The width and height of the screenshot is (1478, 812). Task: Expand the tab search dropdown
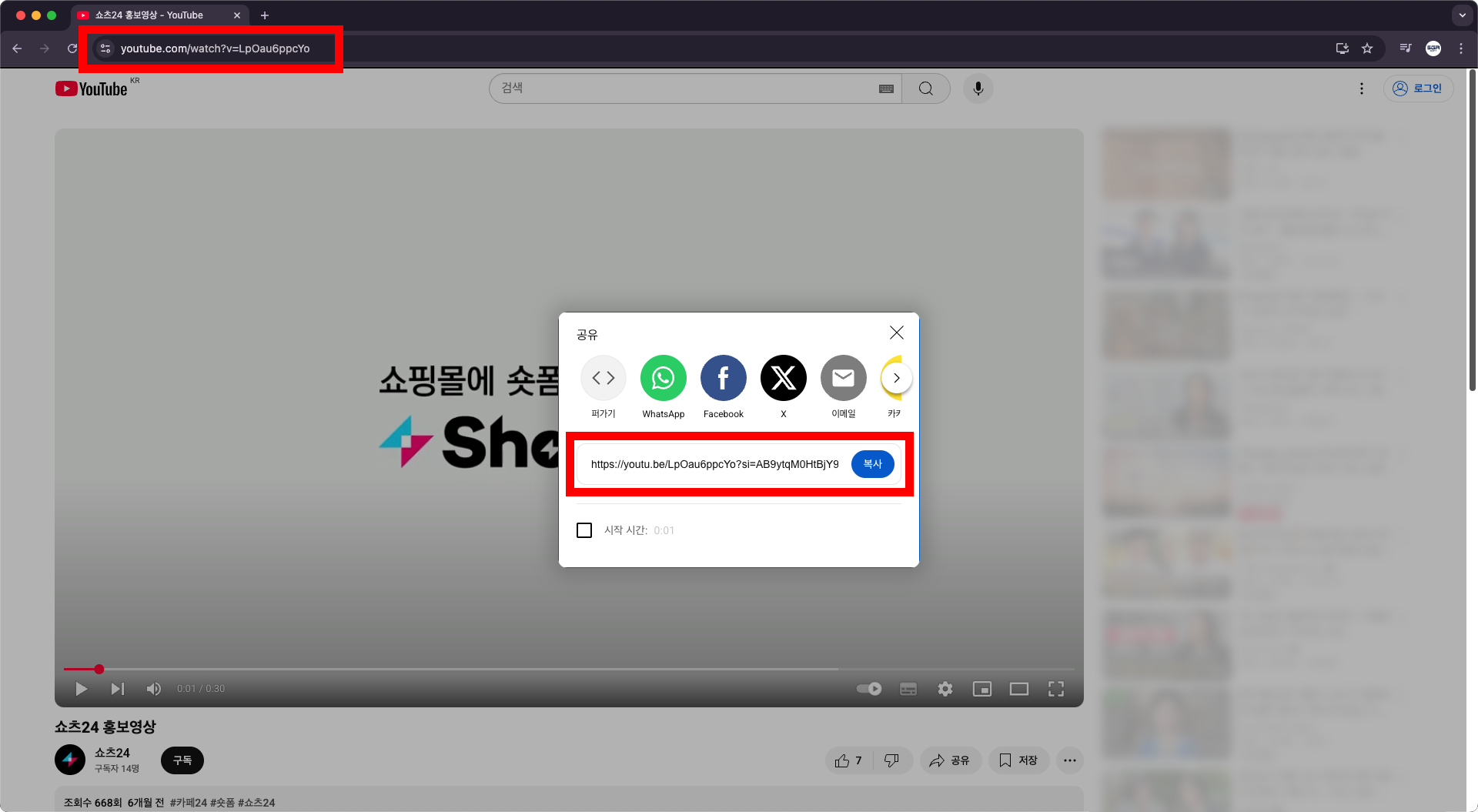tap(1463, 15)
